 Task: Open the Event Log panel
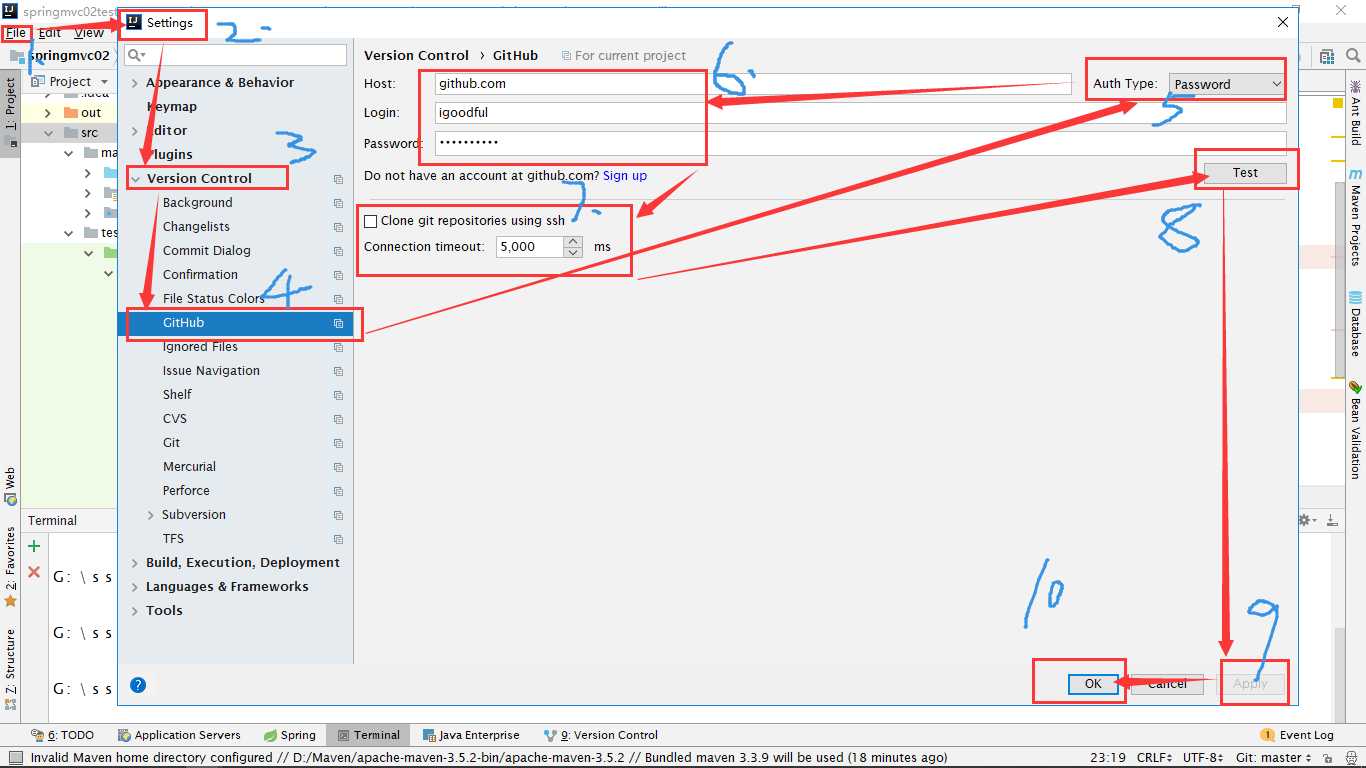(x=1297, y=735)
